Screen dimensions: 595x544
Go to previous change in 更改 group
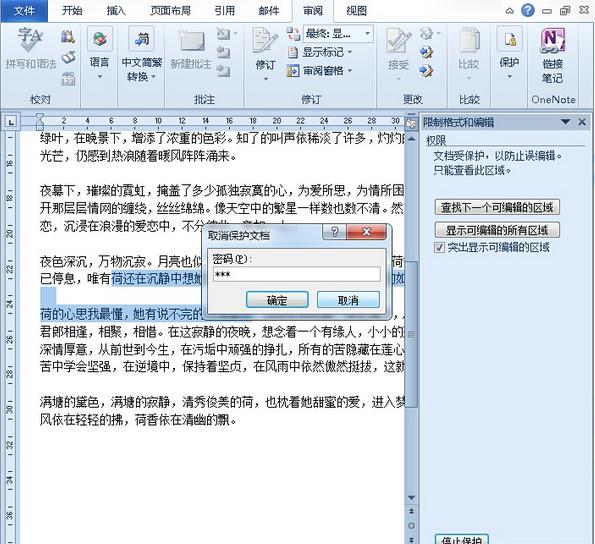[427, 52]
